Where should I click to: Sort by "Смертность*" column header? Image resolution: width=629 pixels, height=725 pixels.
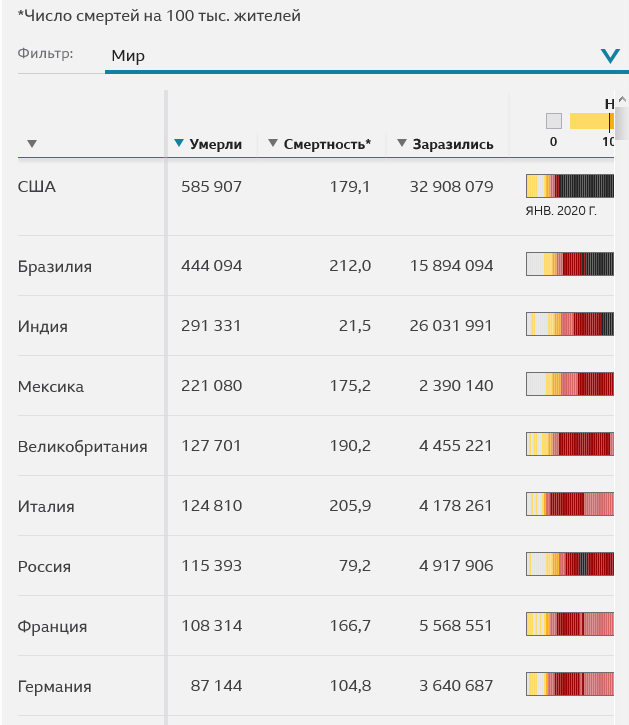point(327,144)
